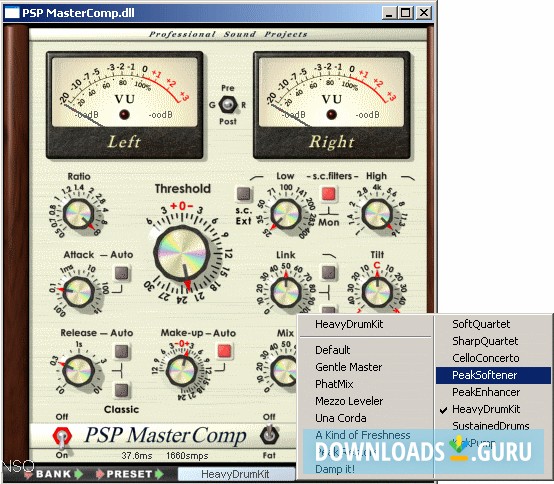Image resolution: width=554 pixels, height=484 pixels.
Task: Click the window title bar icon
Action: pyautogui.click(x=11, y=13)
